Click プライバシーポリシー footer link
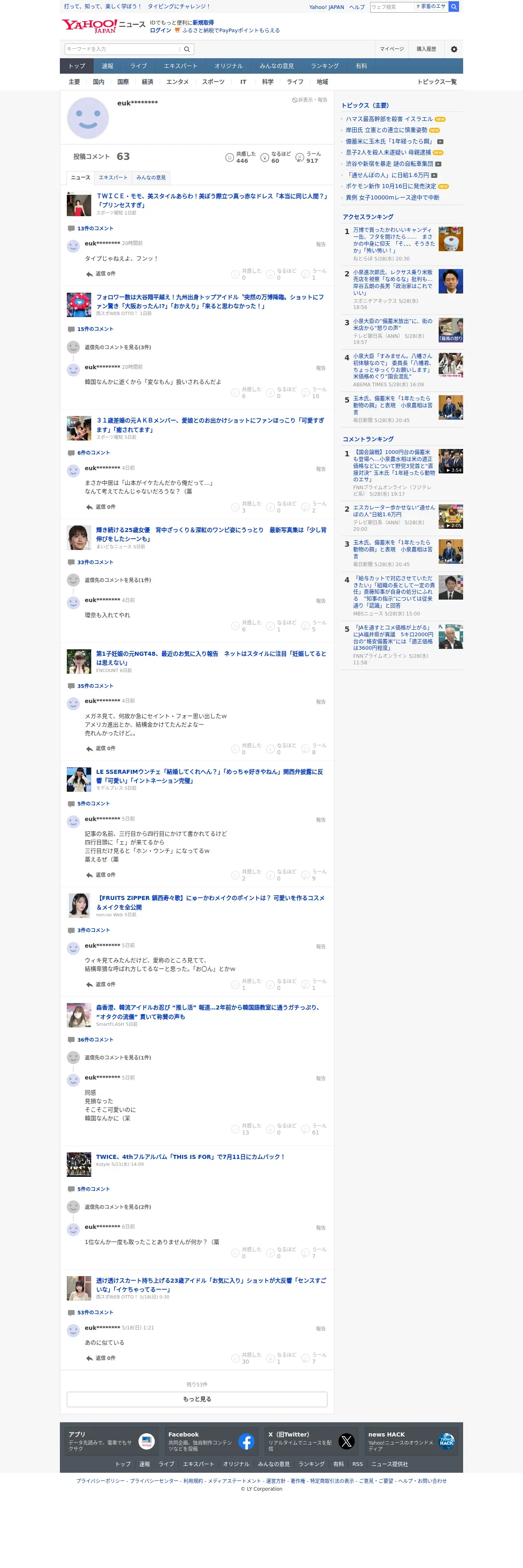Screen dimensions: 523x1568 [x=100, y=1481]
